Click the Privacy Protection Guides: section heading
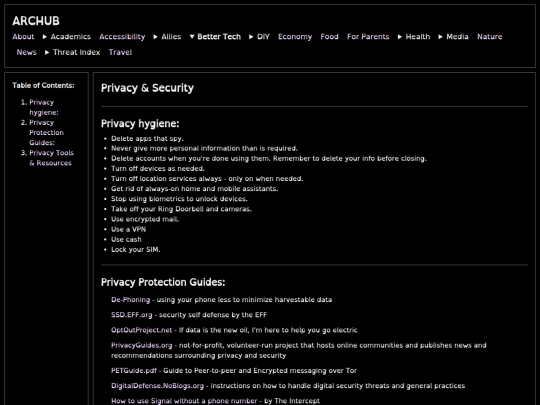540x405 pixels. [x=163, y=282]
